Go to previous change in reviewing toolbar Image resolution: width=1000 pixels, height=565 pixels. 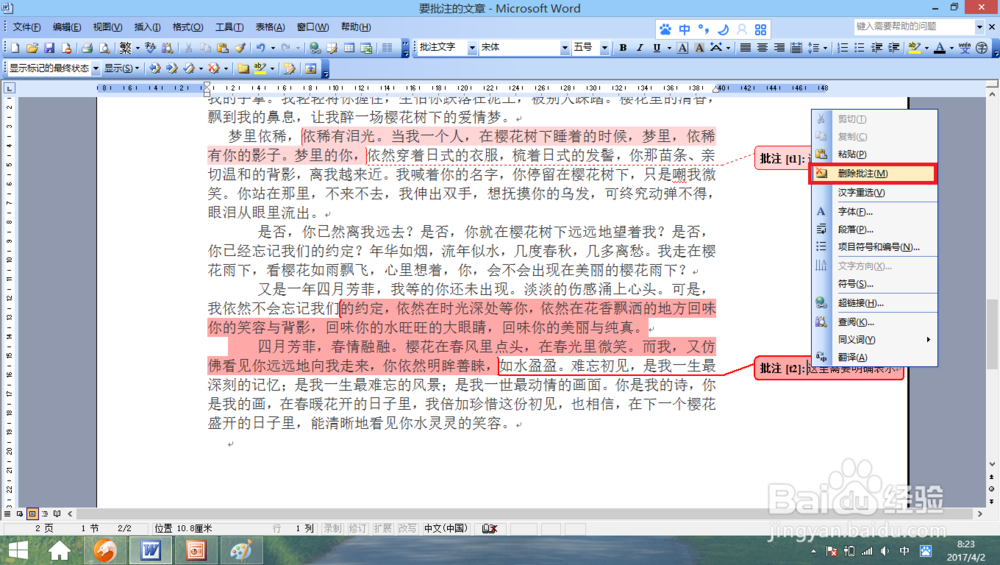point(154,68)
